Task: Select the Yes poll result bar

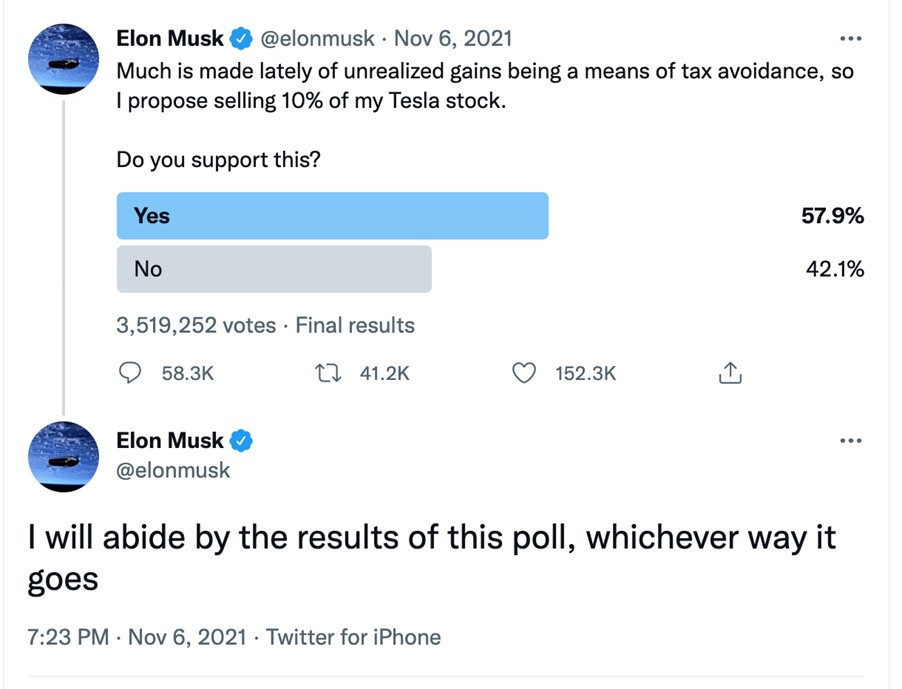Action: pos(332,216)
